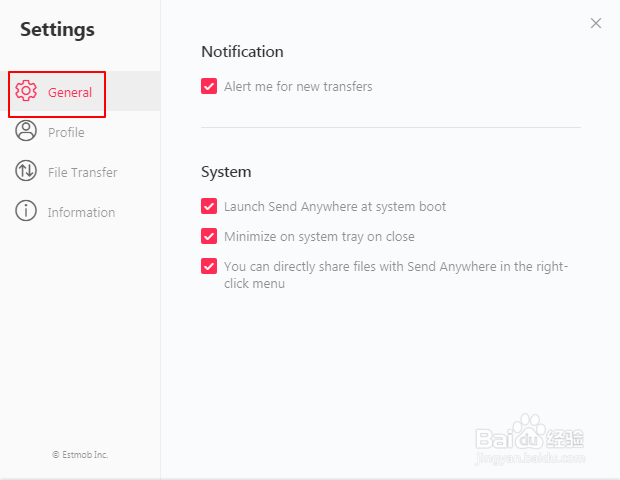The width and height of the screenshot is (620, 480).
Task: Switch to the File Transfer section
Action: [x=82, y=172]
